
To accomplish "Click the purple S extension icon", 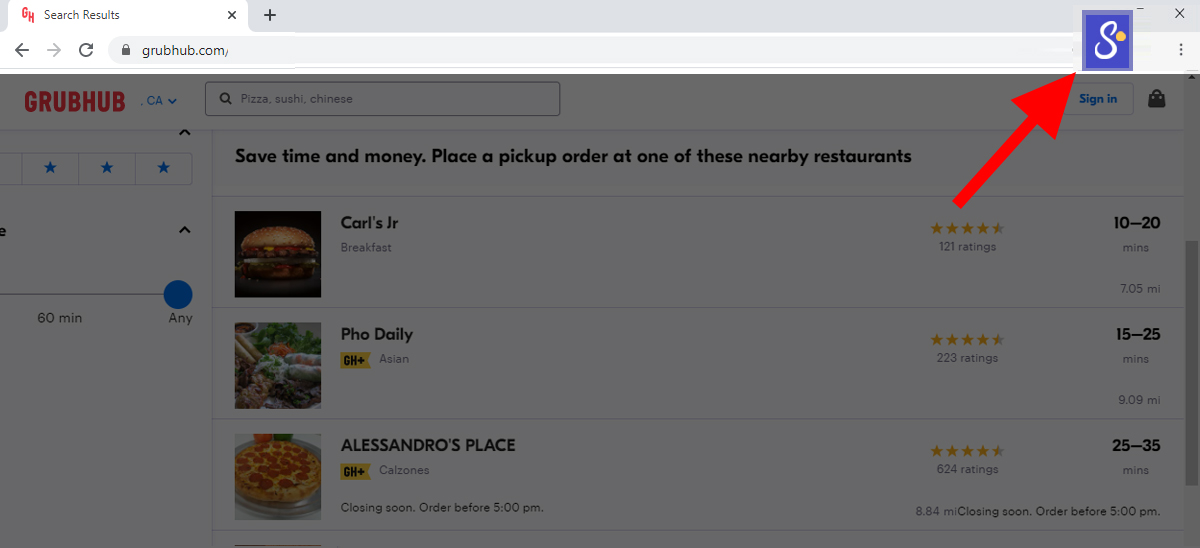I will click(1107, 41).
